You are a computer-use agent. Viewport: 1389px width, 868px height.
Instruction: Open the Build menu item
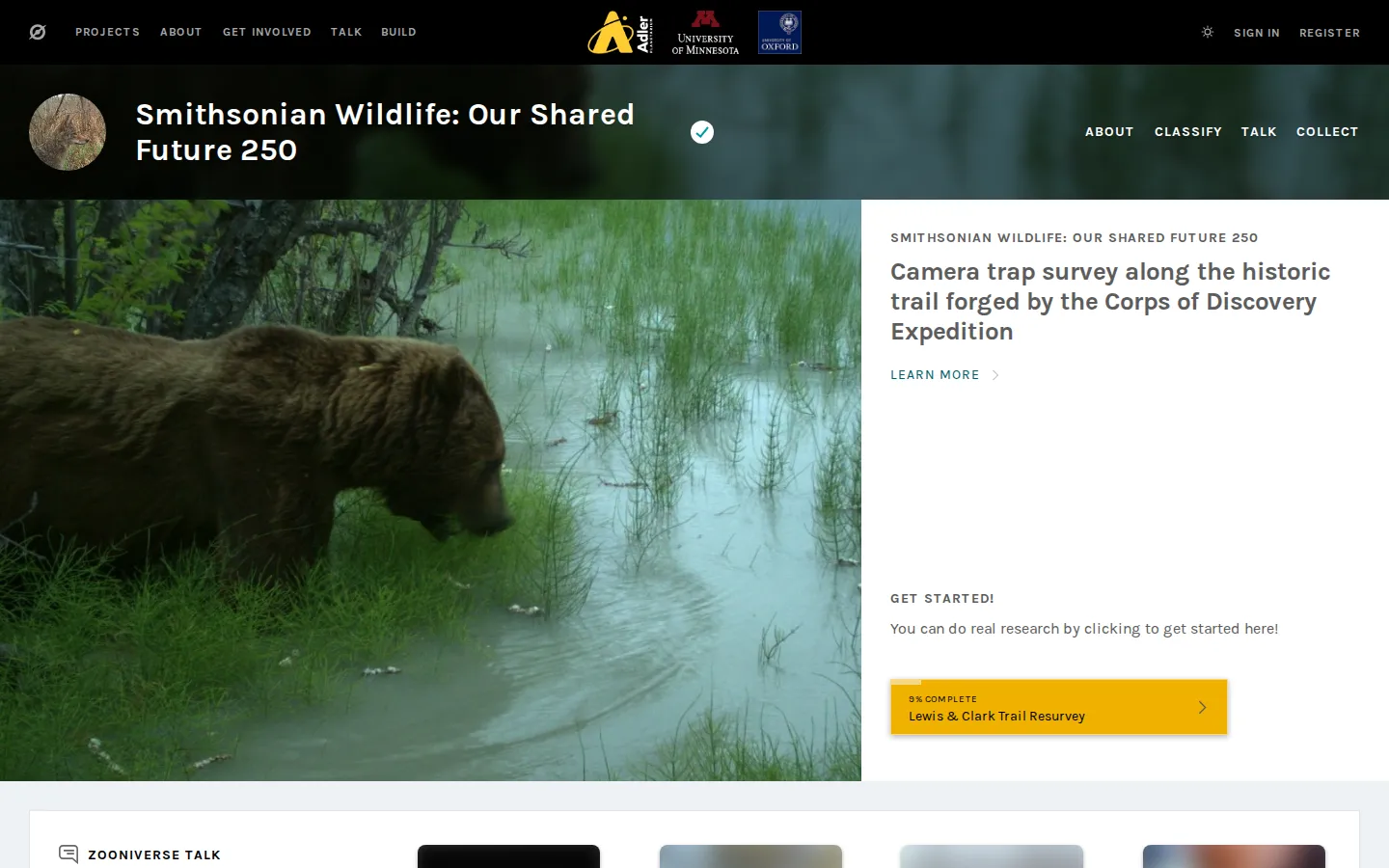[398, 32]
